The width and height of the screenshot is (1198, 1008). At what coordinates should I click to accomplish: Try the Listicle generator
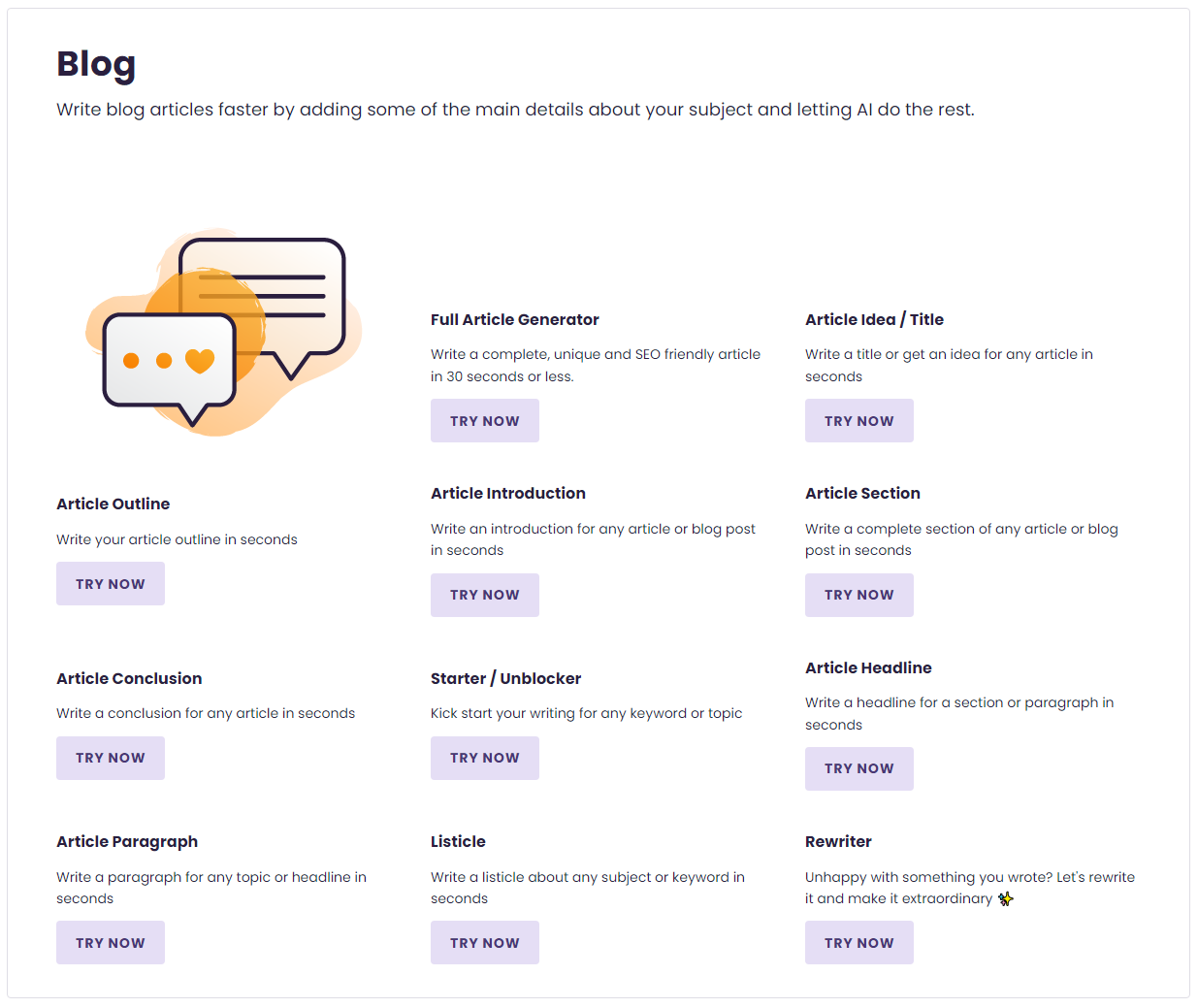click(x=484, y=942)
